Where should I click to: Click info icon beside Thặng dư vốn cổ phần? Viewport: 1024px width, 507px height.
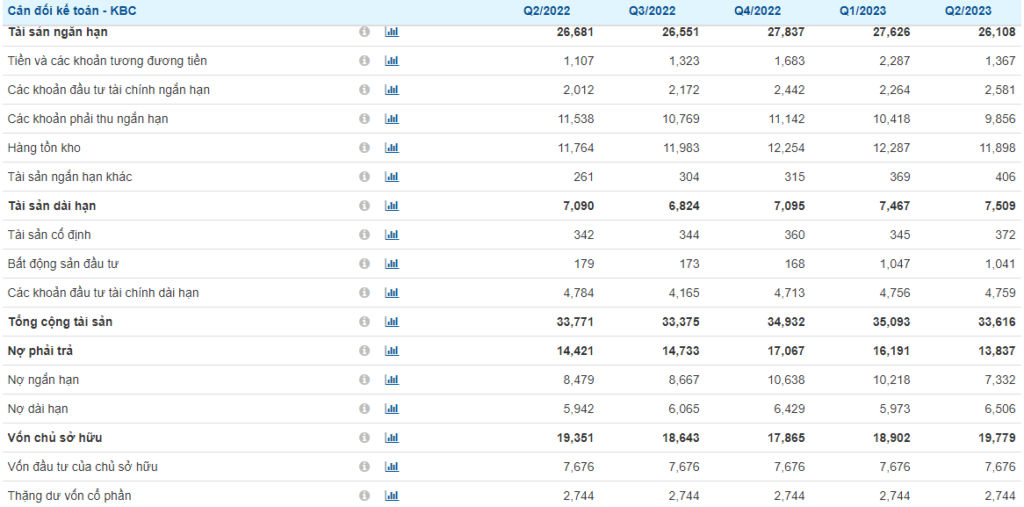point(364,496)
